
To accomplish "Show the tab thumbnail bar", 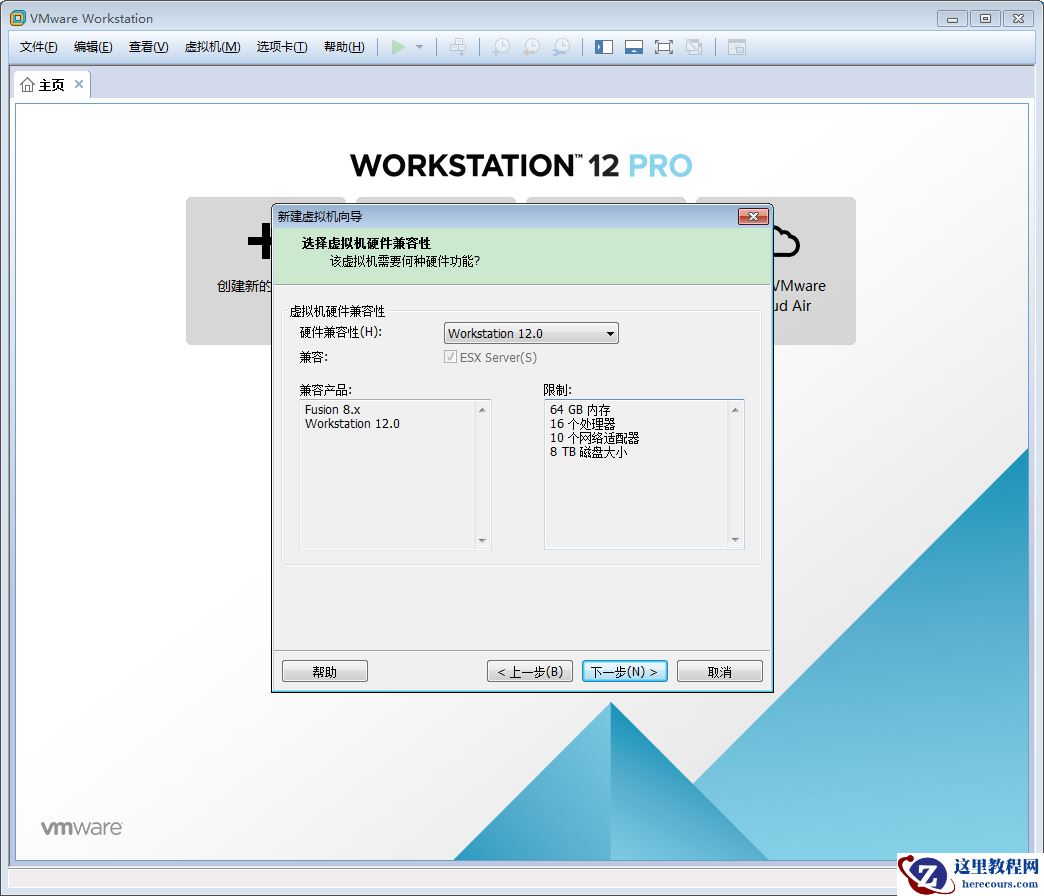I will click(634, 46).
